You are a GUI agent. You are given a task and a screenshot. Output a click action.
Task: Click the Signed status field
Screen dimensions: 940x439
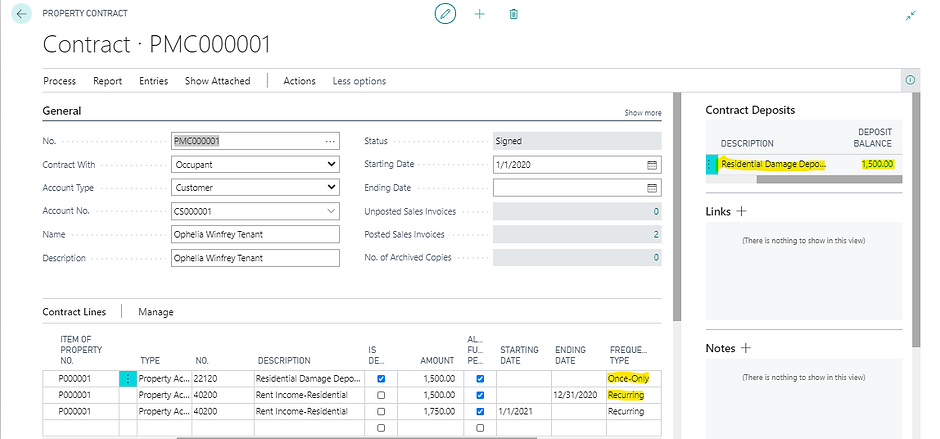(x=577, y=141)
